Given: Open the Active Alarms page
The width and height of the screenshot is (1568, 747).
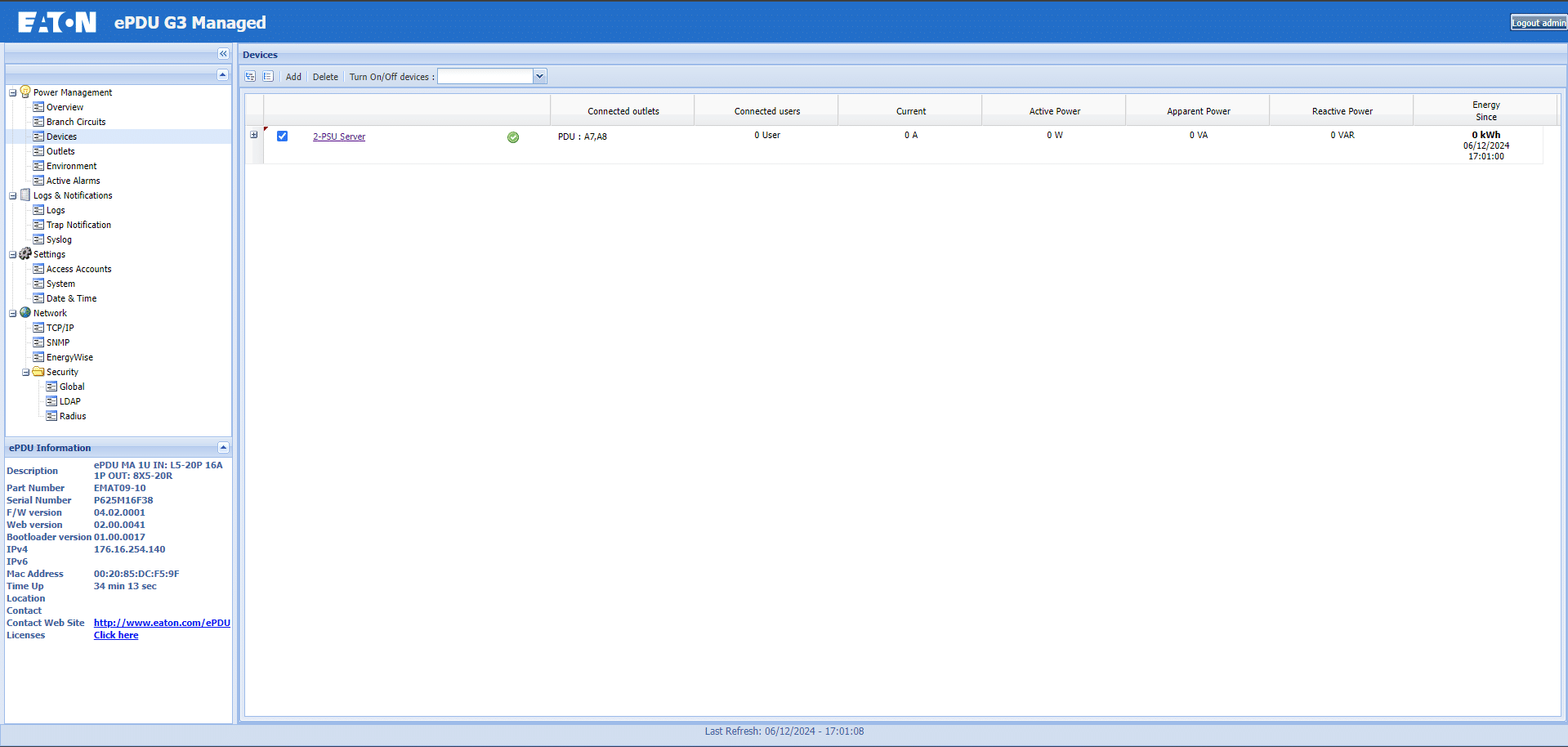Looking at the screenshot, I should [x=74, y=181].
